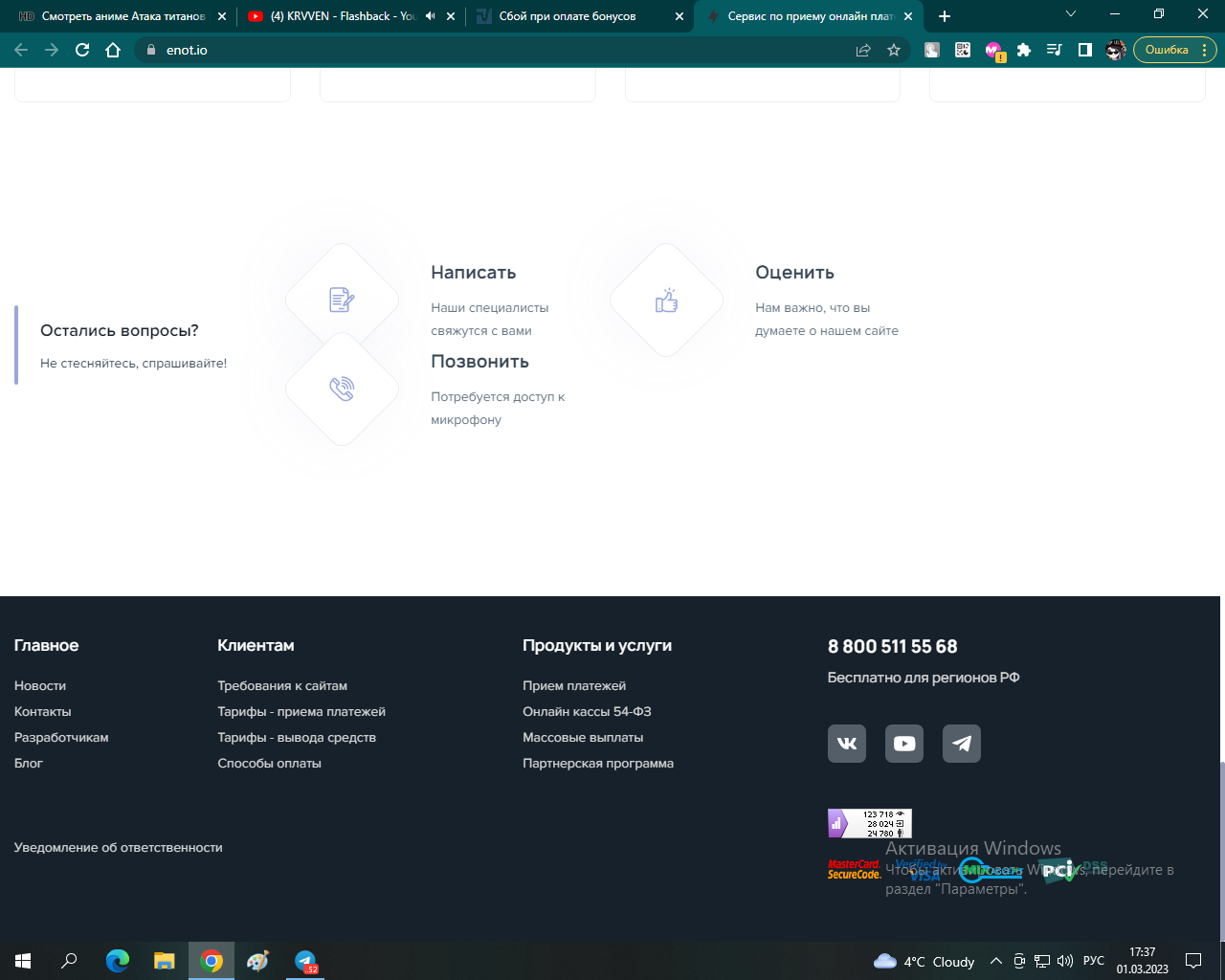Show hidden system tray icons
This screenshot has width=1225, height=980.
click(995, 961)
